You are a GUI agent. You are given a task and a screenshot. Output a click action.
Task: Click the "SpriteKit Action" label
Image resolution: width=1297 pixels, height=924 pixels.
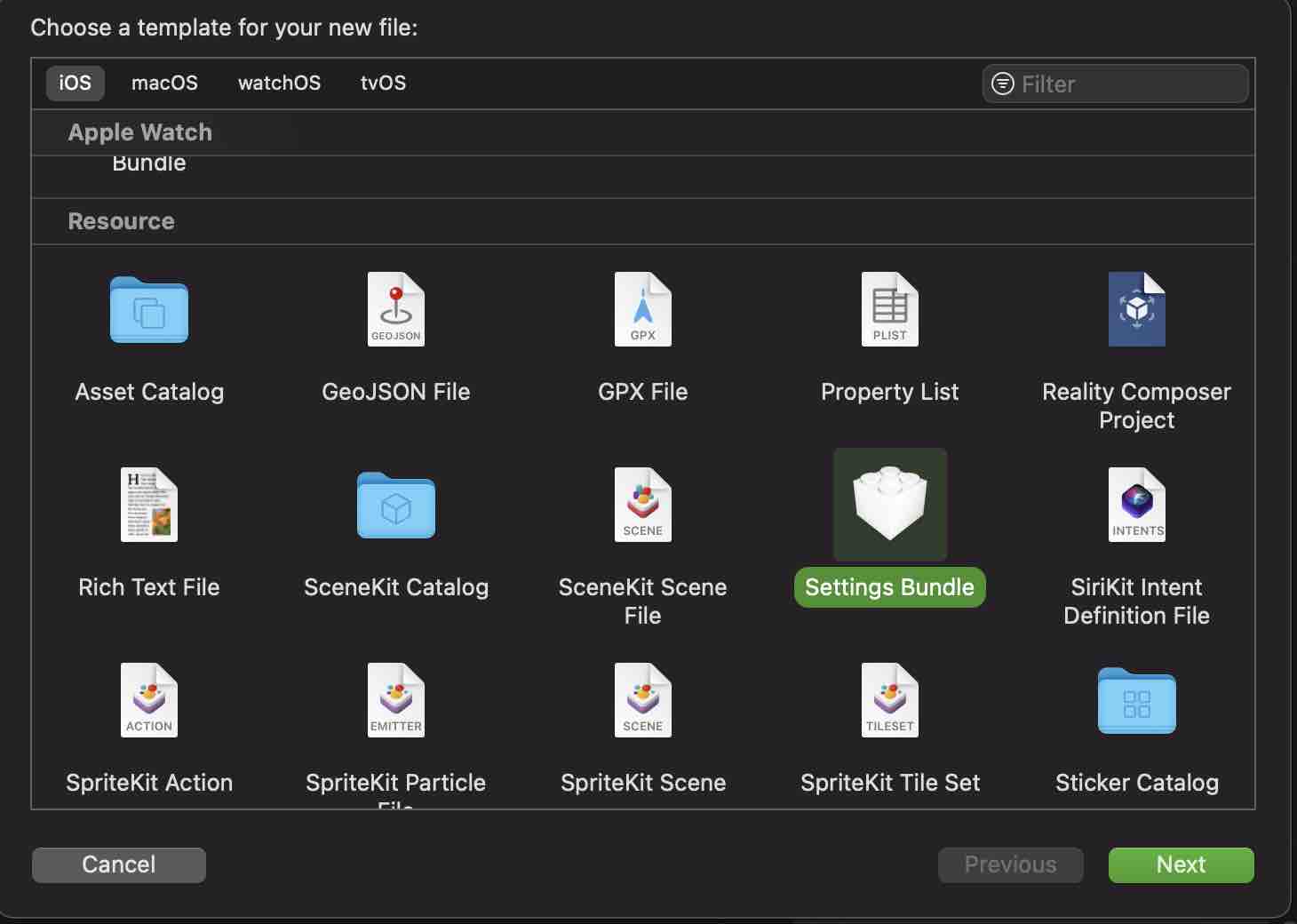click(x=149, y=783)
